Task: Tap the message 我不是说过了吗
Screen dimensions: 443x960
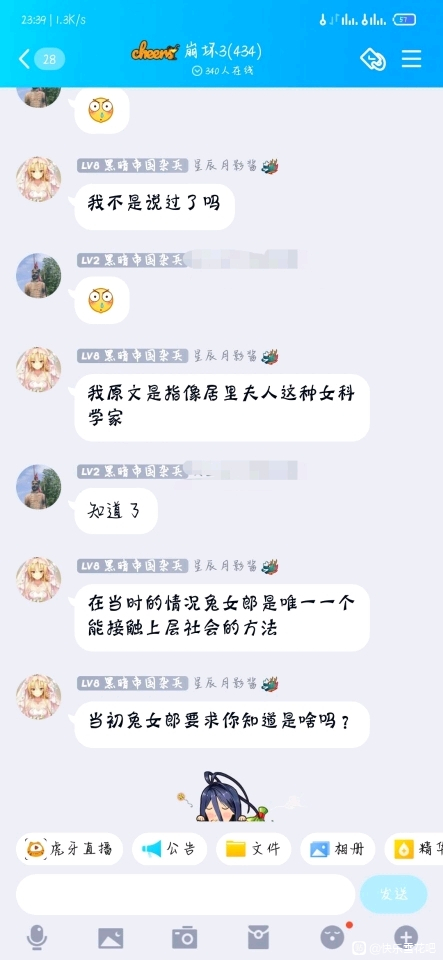Action: click(154, 204)
